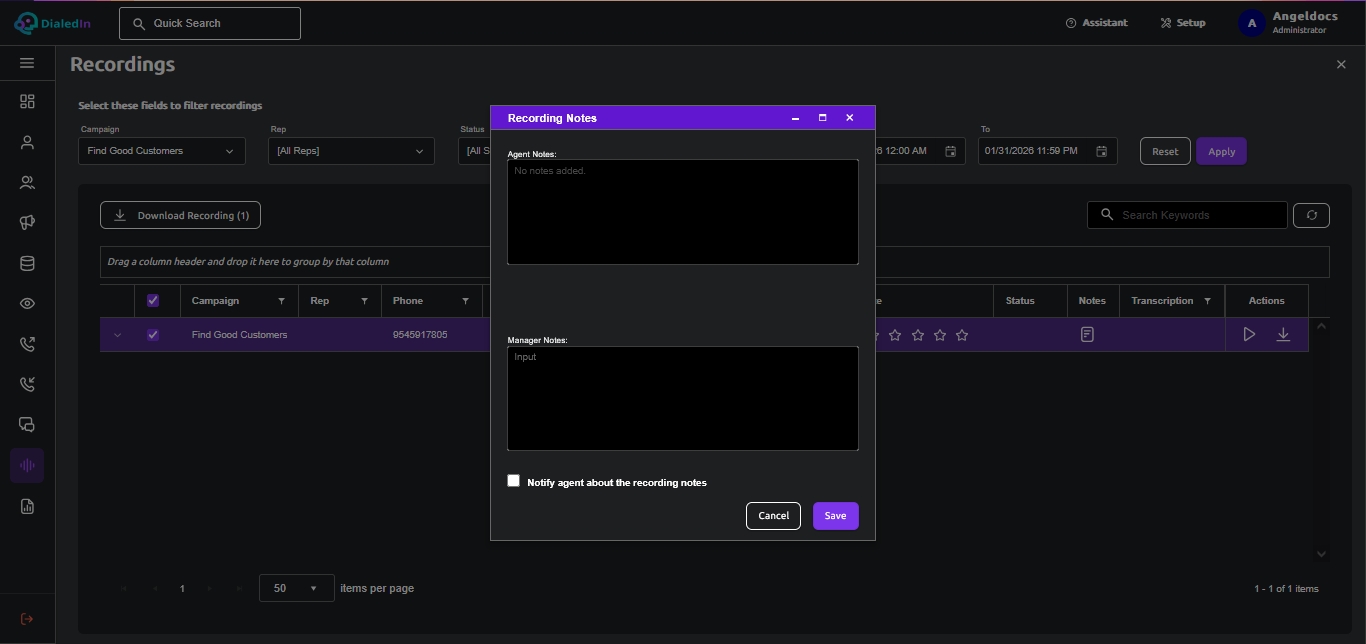The width and height of the screenshot is (1366, 644).
Task: Maximize the Recording Notes dialog
Action: click(x=823, y=118)
